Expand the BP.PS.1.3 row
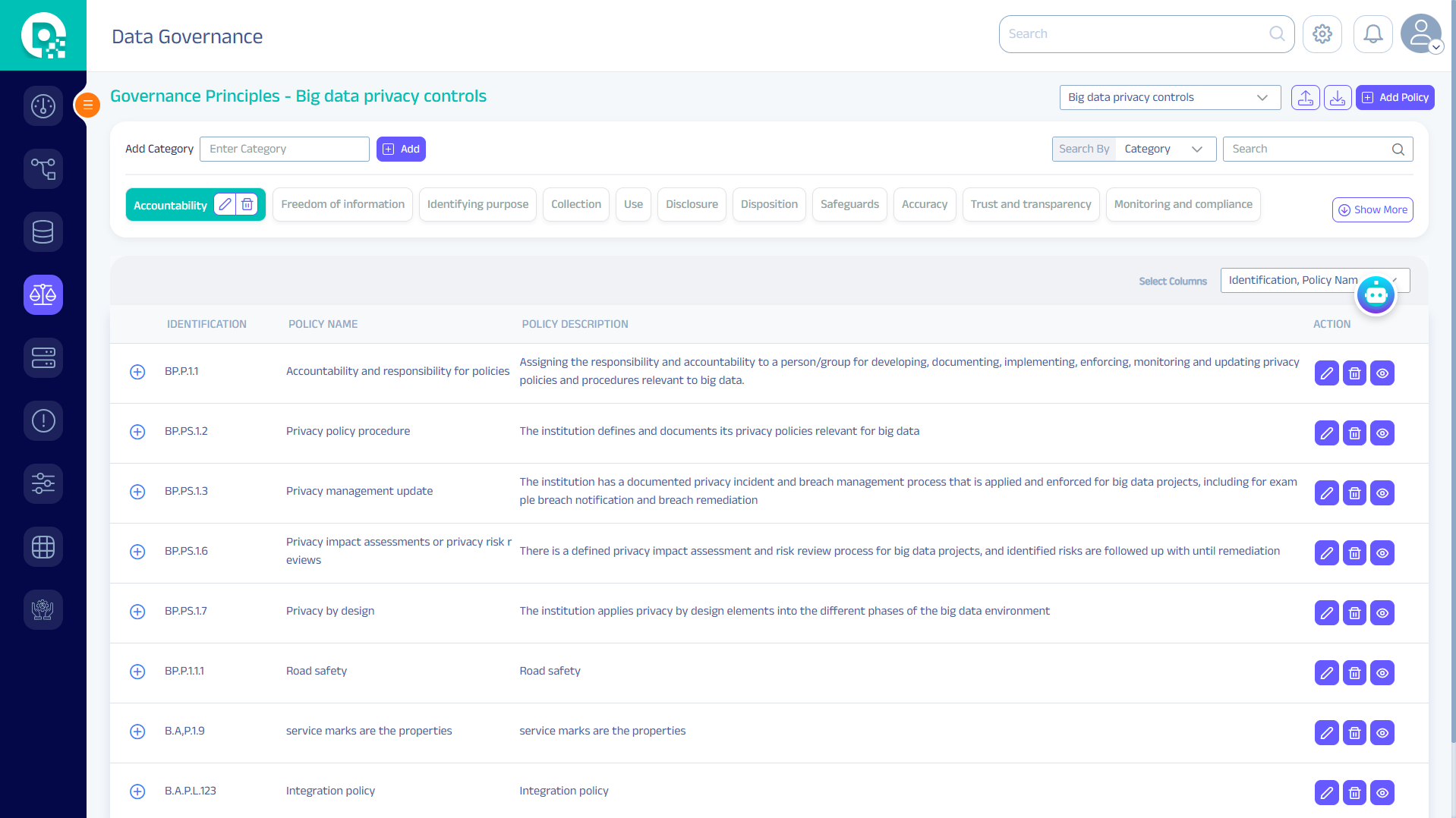This screenshot has width=1456, height=818. (137, 492)
